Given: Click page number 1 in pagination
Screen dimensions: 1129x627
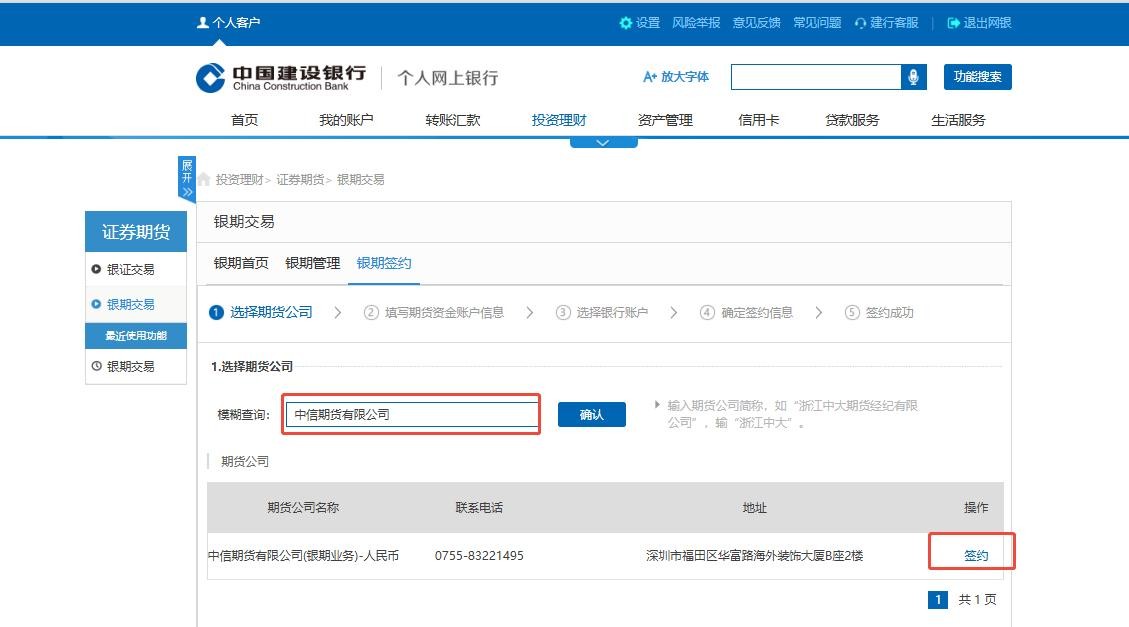Looking at the screenshot, I should (x=937, y=600).
